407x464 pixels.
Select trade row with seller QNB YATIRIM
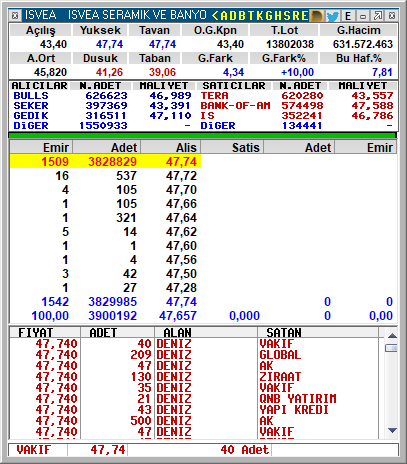coord(194,399)
